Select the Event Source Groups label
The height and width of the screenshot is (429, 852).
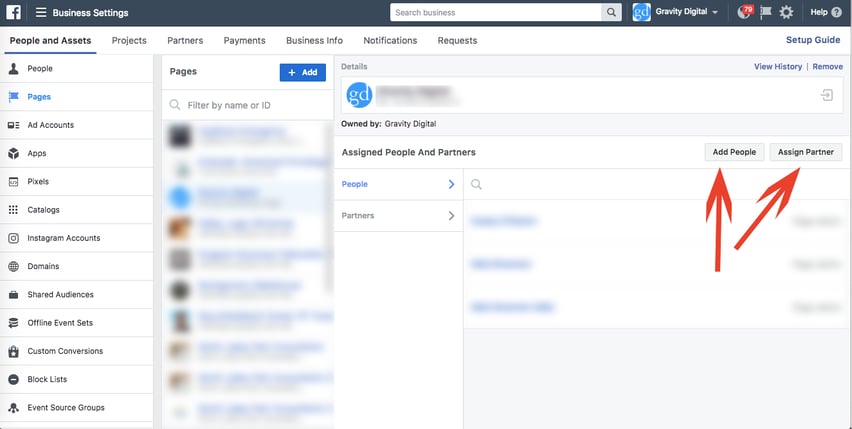(x=66, y=407)
